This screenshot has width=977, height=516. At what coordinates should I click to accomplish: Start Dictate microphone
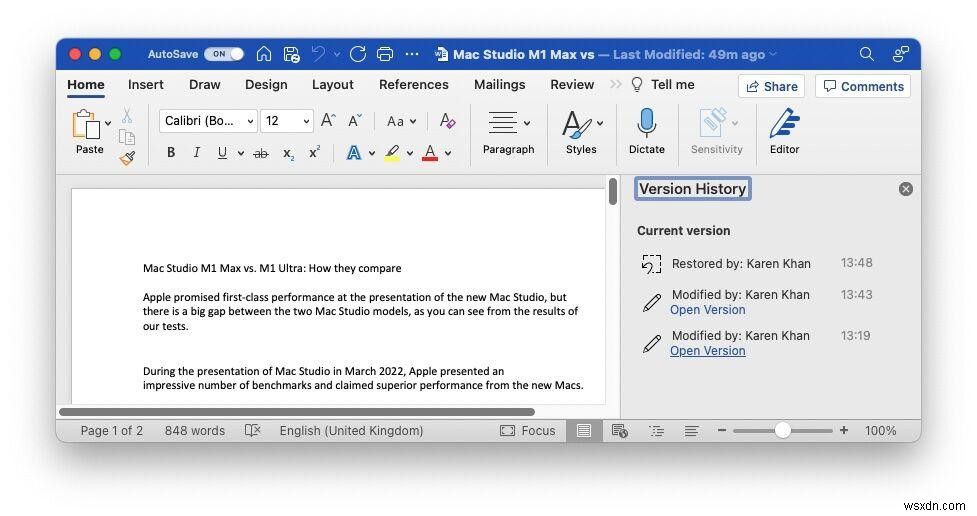tap(646, 132)
